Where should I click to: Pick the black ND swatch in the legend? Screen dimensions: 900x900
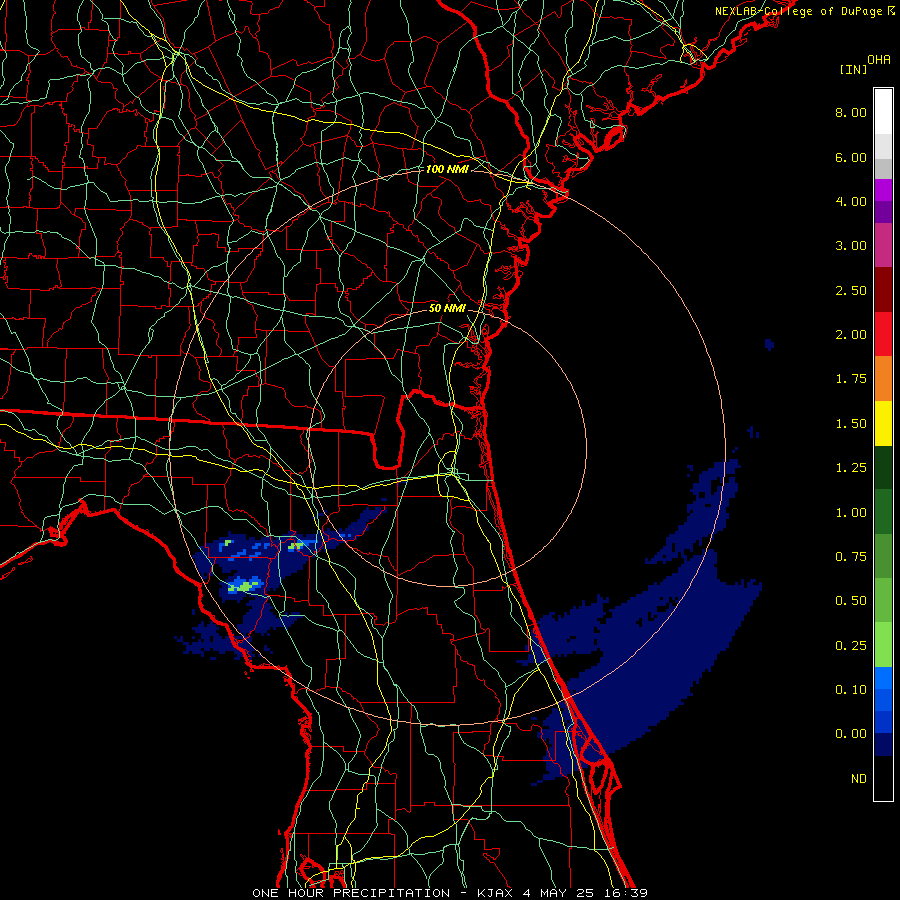(883, 778)
